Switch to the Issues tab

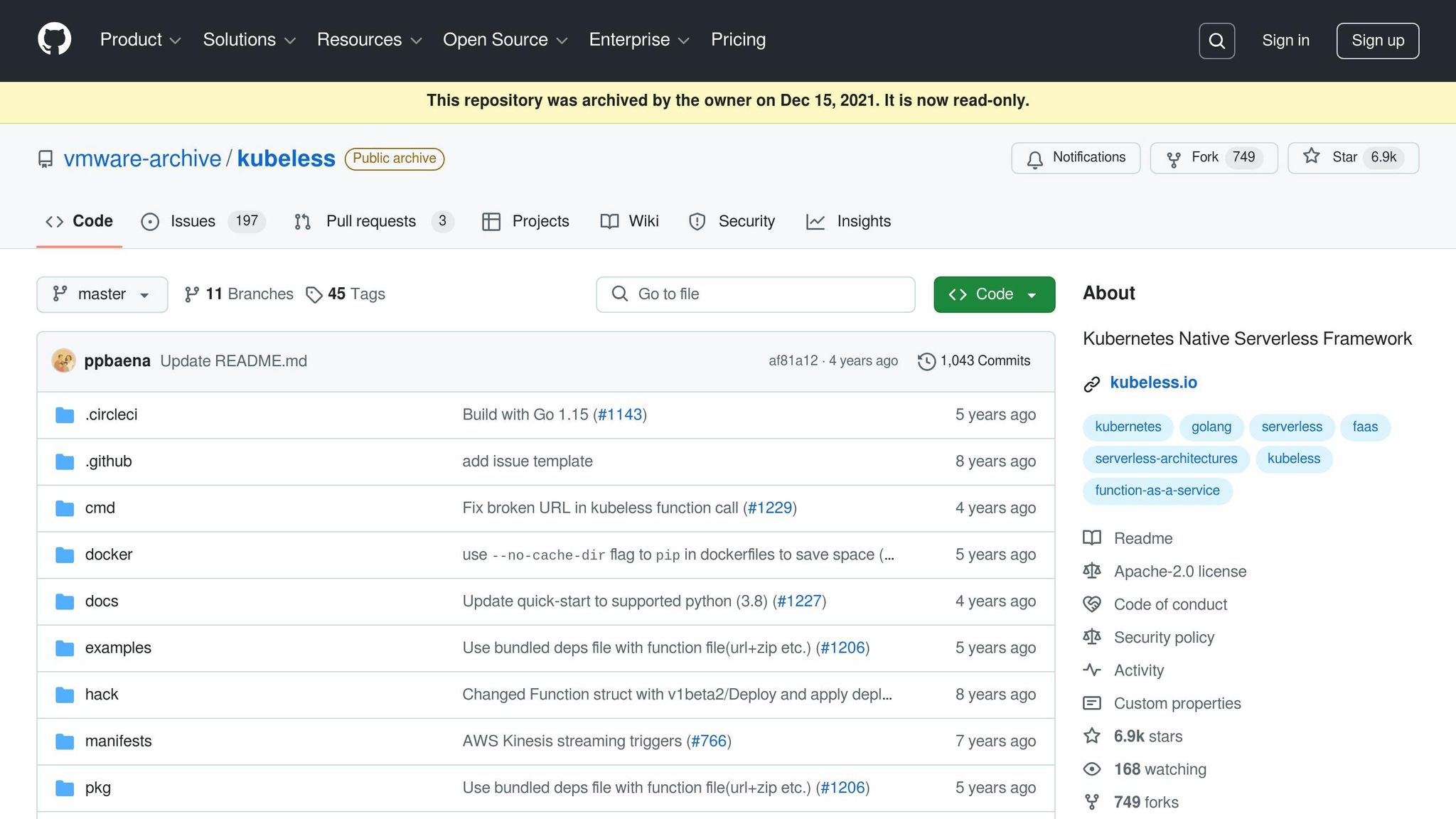[x=203, y=221]
